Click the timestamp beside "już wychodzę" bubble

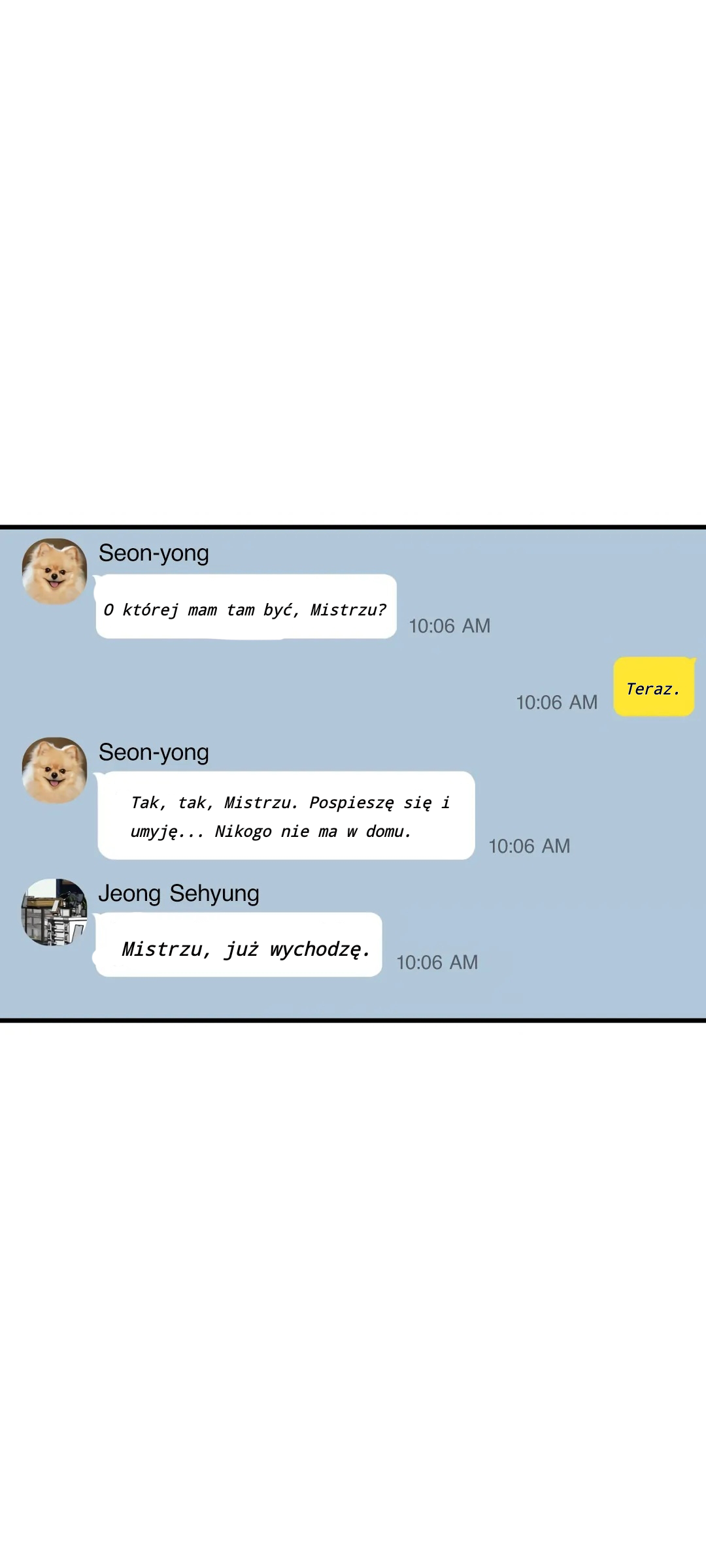click(437, 962)
